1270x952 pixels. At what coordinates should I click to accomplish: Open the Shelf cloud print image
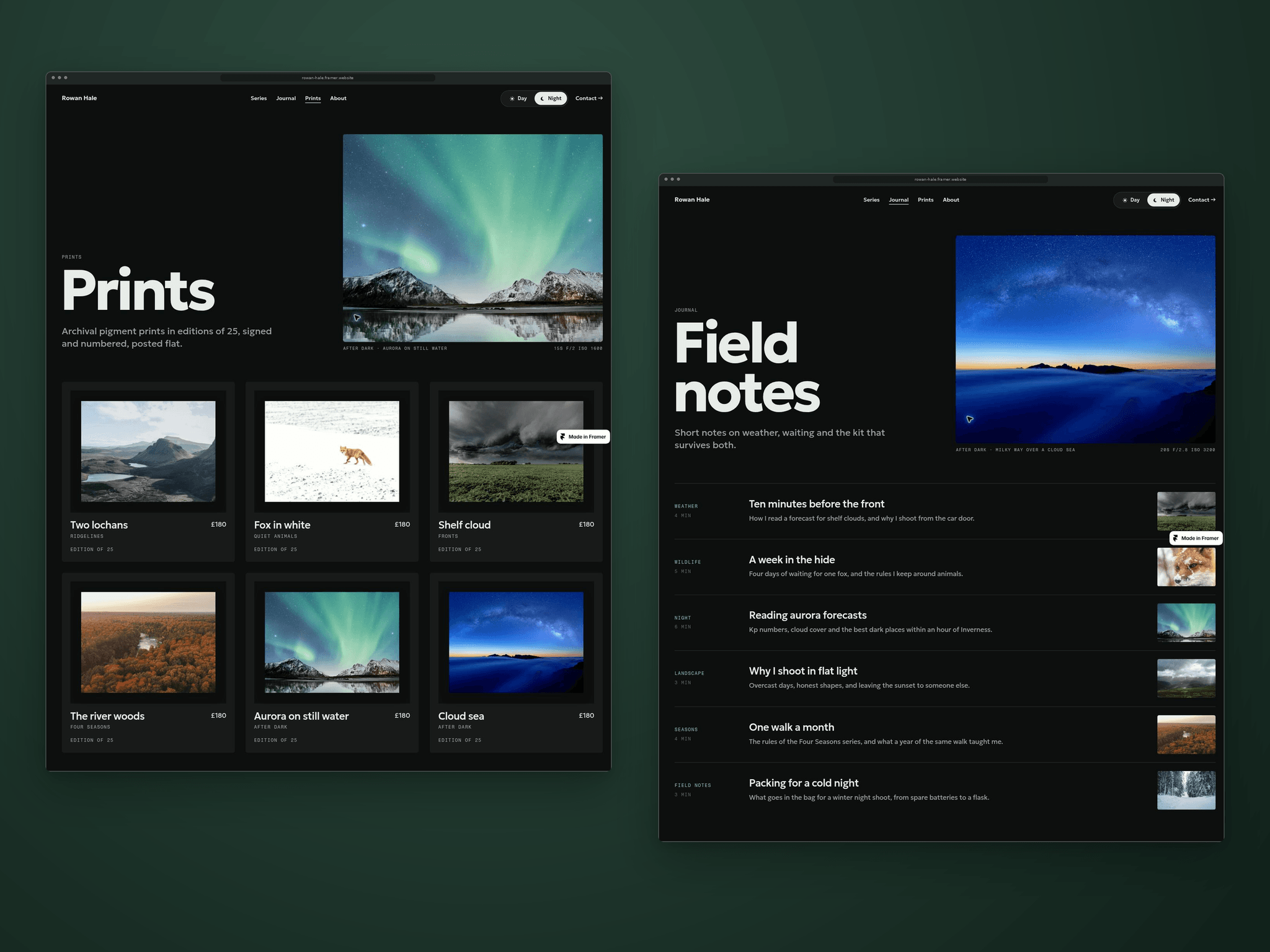pyautogui.click(x=516, y=451)
